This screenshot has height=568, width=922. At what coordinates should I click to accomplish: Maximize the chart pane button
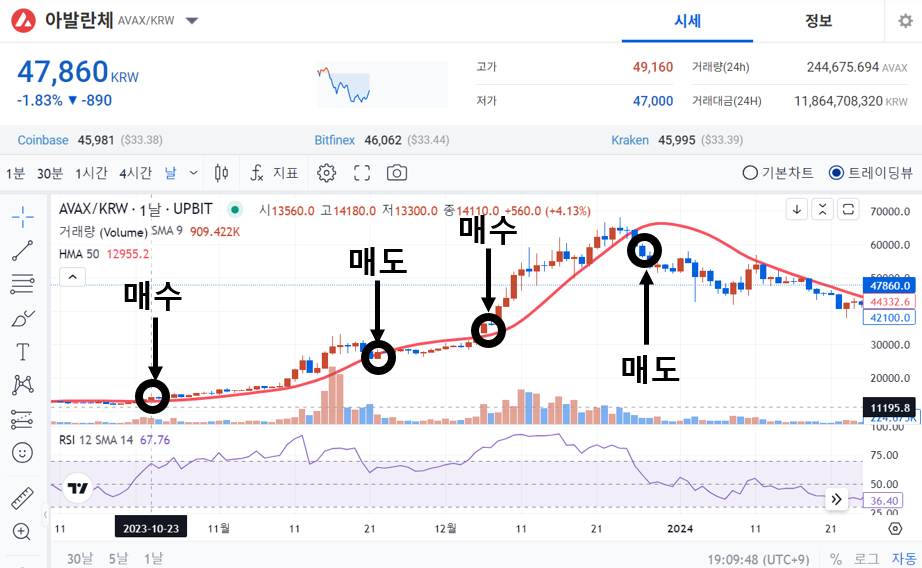click(848, 209)
